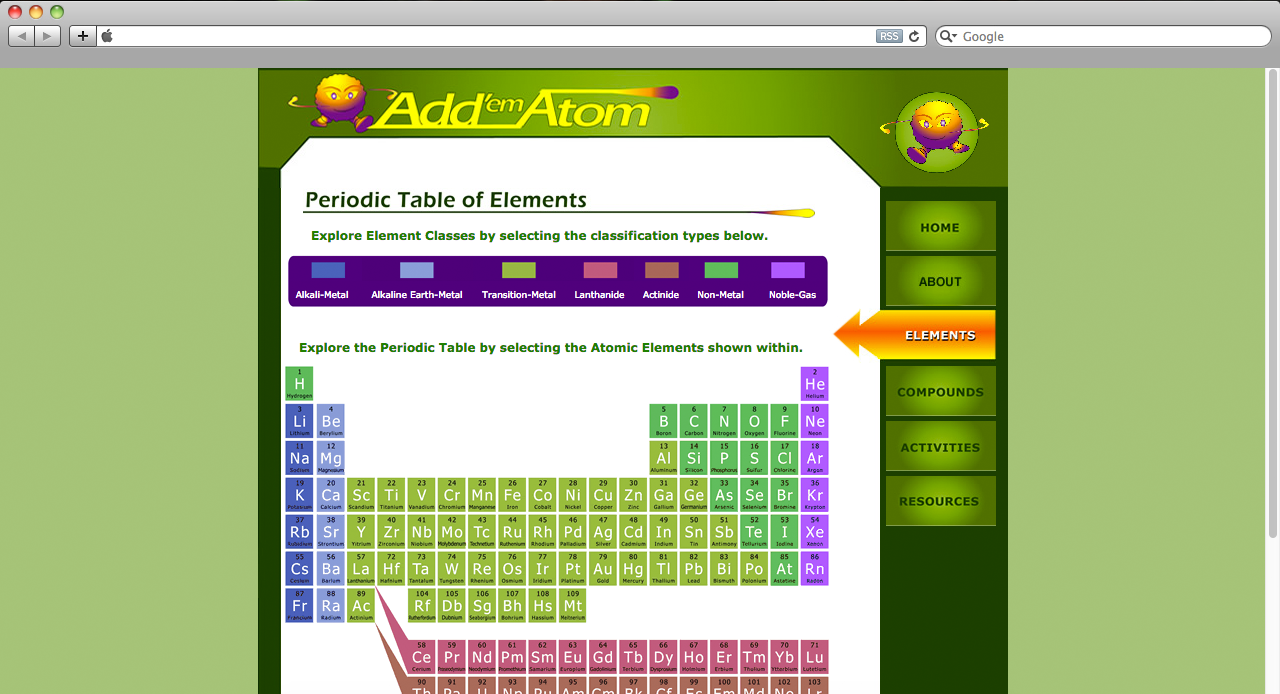1280x694 pixels.
Task: Click the page vertical scrollbar
Action: [x=1273, y=300]
